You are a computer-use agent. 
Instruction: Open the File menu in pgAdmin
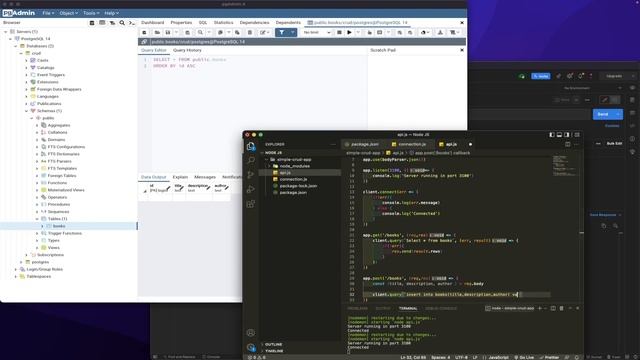tap(48, 13)
